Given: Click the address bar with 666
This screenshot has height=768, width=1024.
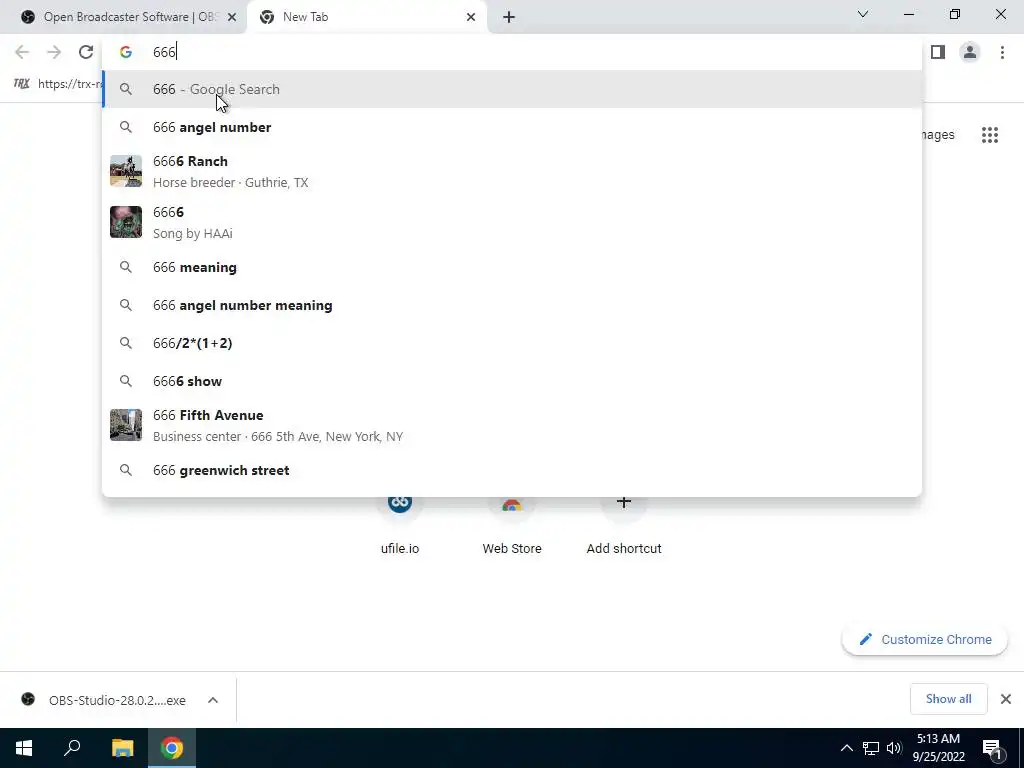Looking at the screenshot, I should tap(512, 52).
